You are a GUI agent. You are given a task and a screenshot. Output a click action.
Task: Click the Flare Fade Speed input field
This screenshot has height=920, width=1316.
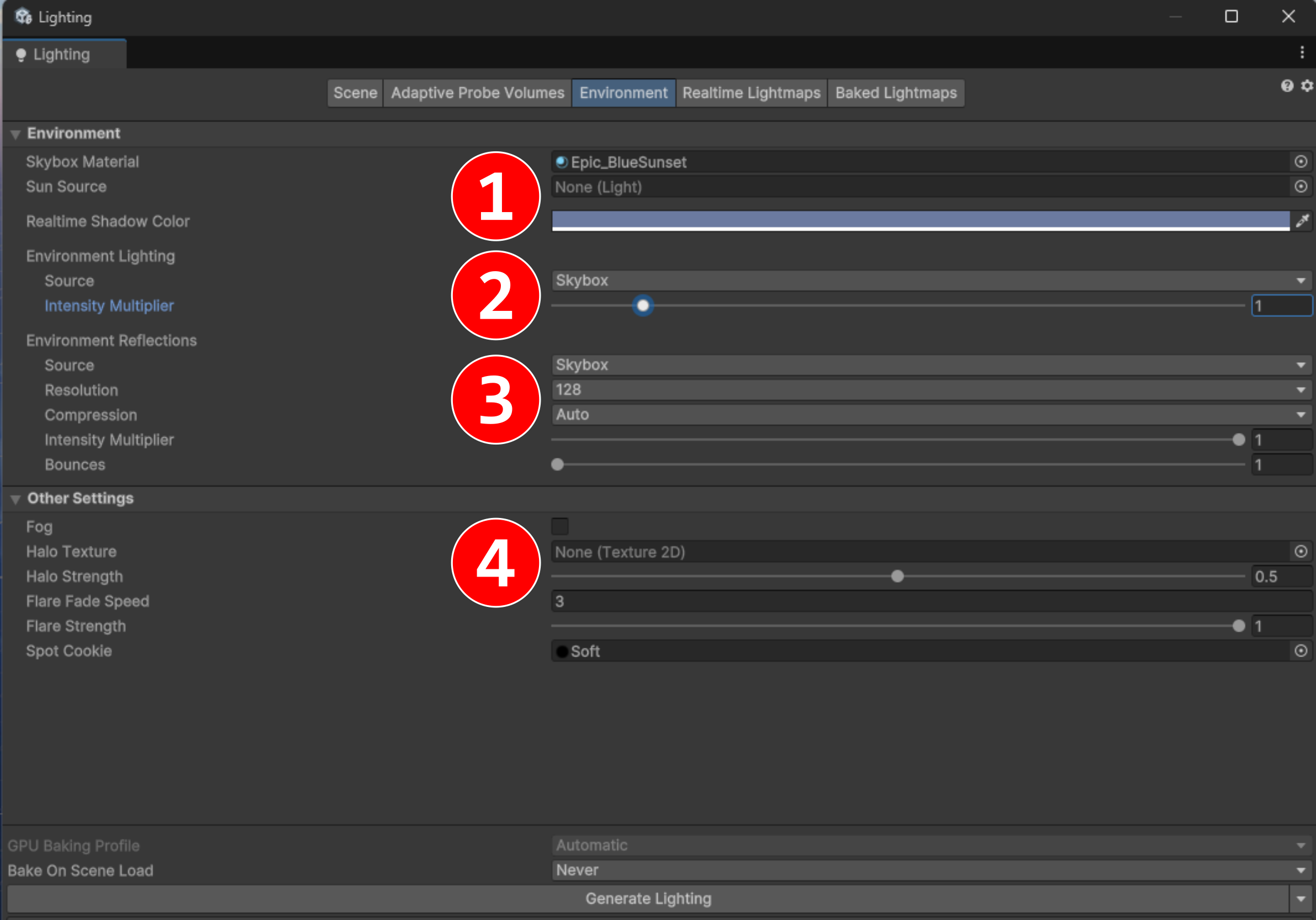pos(931,601)
